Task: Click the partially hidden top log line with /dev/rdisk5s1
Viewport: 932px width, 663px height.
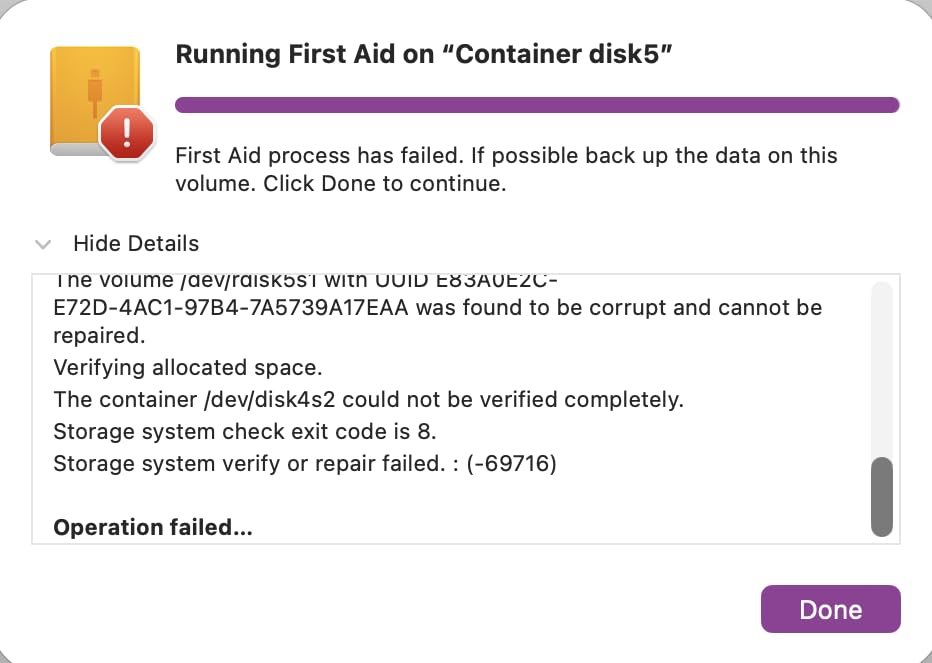Action: click(x=306, y=281)
